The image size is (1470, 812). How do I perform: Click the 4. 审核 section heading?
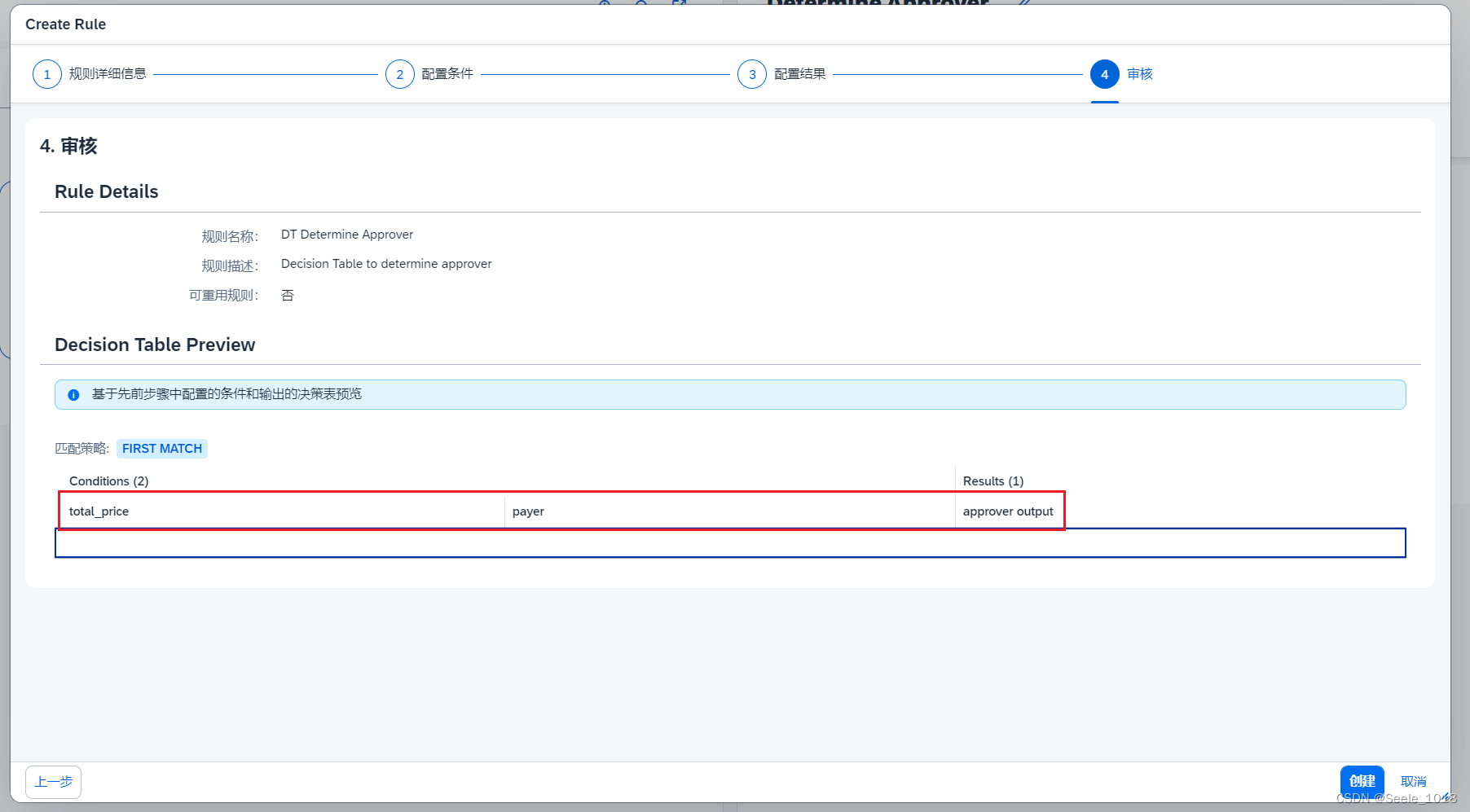point(68,146)
